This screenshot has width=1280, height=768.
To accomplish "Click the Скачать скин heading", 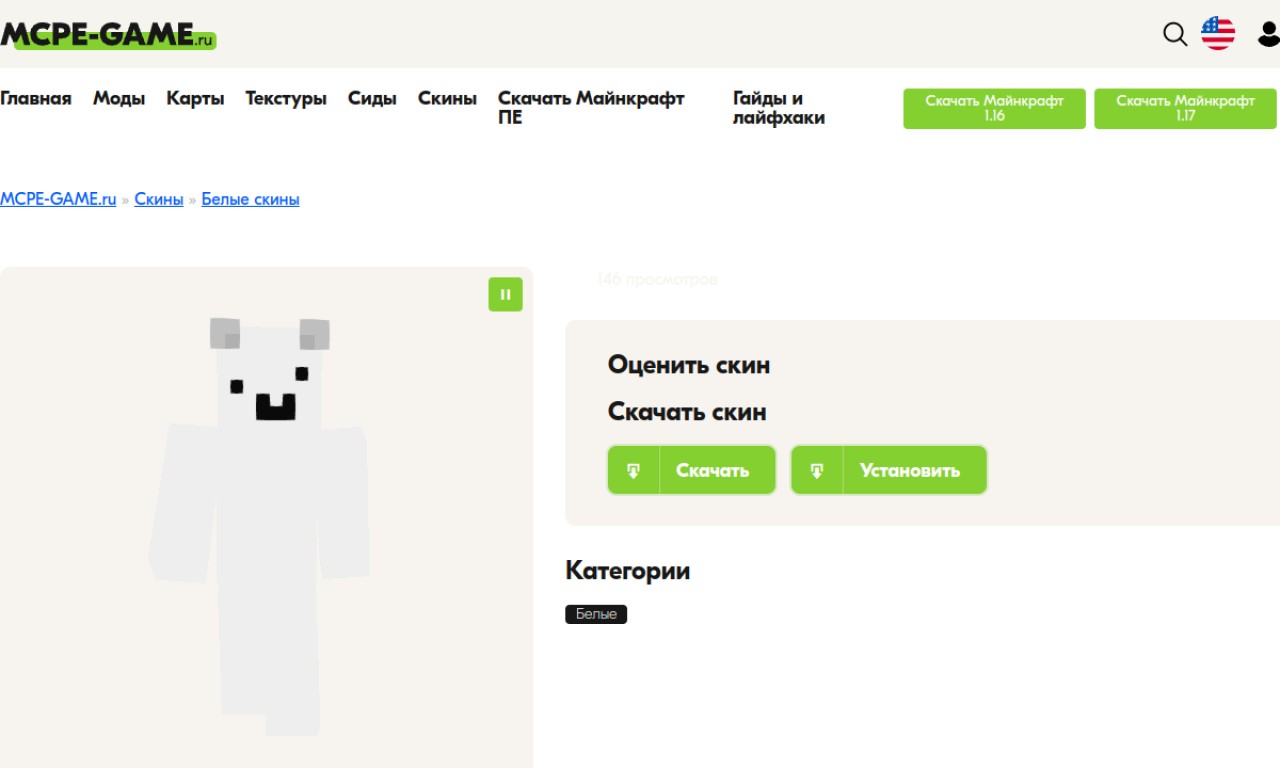I will (687, 412).
